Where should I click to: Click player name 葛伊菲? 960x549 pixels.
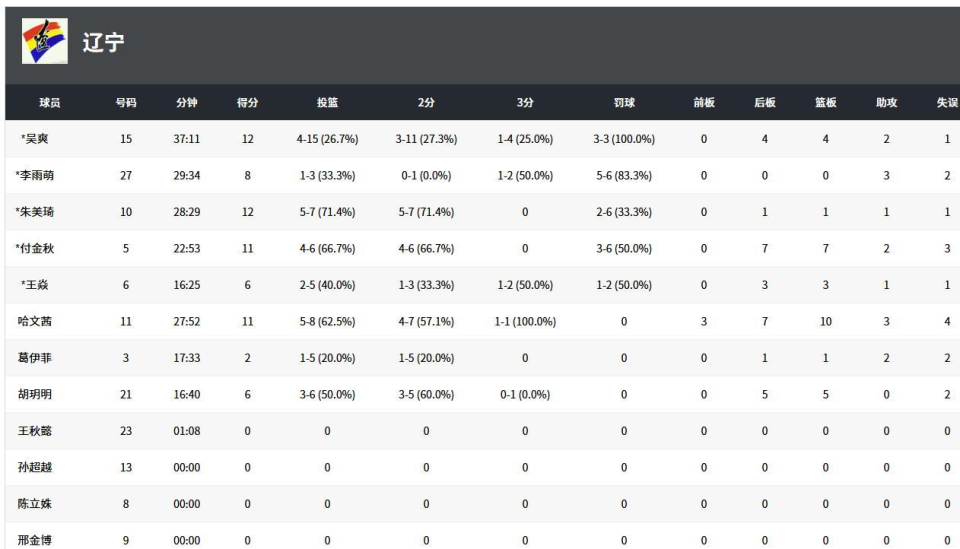35,358
